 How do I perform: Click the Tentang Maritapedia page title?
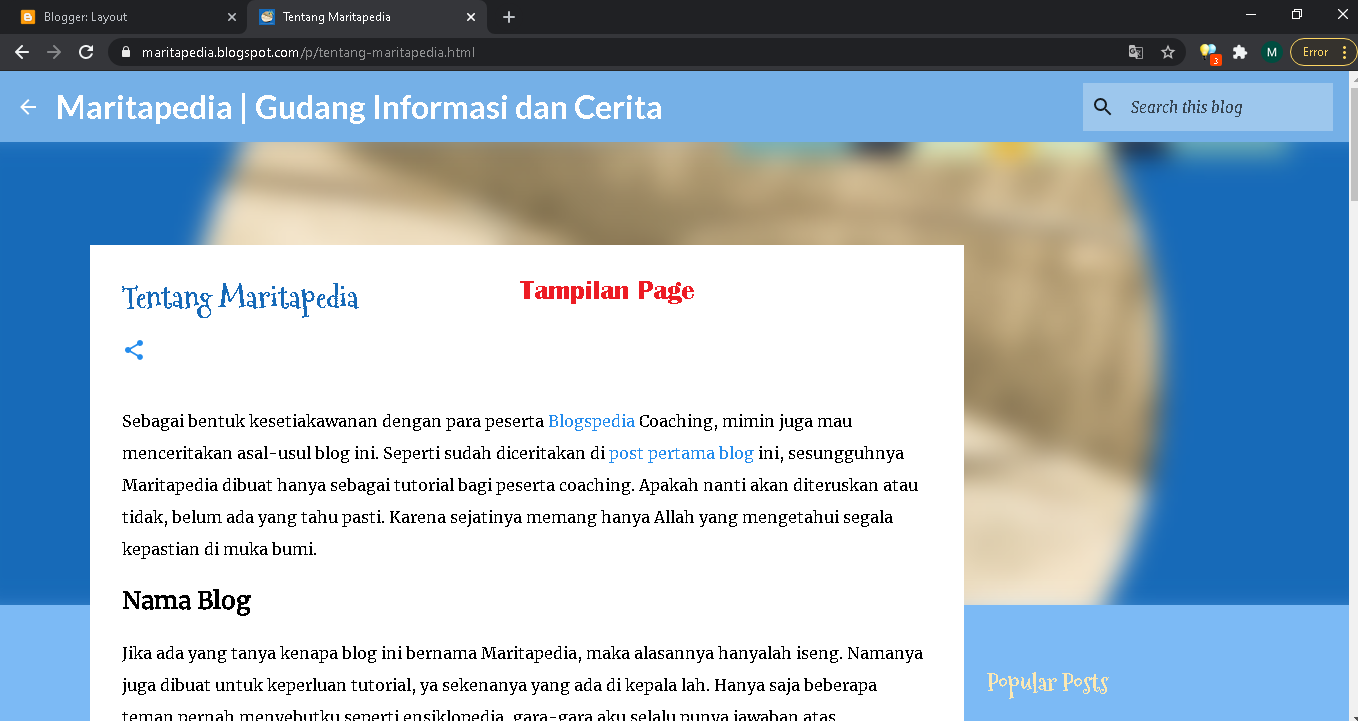coord(240,297)
